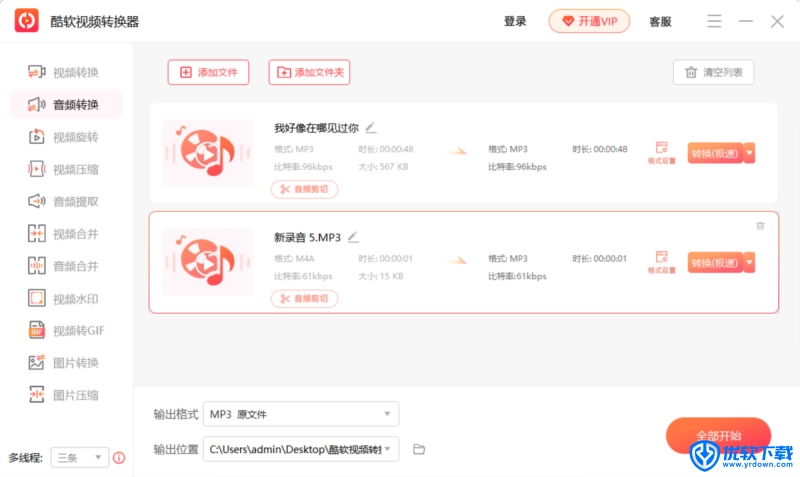The image size is (800, 477).
Task: Open the 视频转换 video conversion section
Action: (64, 72)
